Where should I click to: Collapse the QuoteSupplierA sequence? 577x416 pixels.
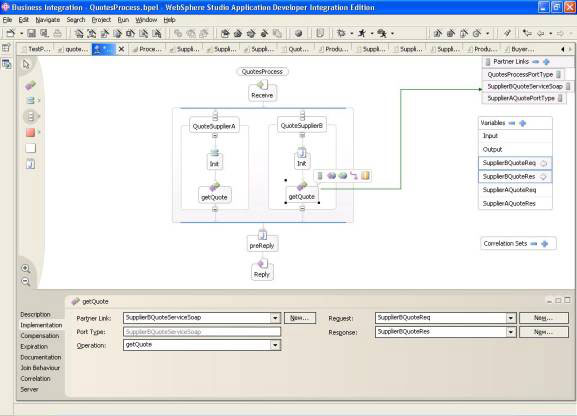[215, 135]
